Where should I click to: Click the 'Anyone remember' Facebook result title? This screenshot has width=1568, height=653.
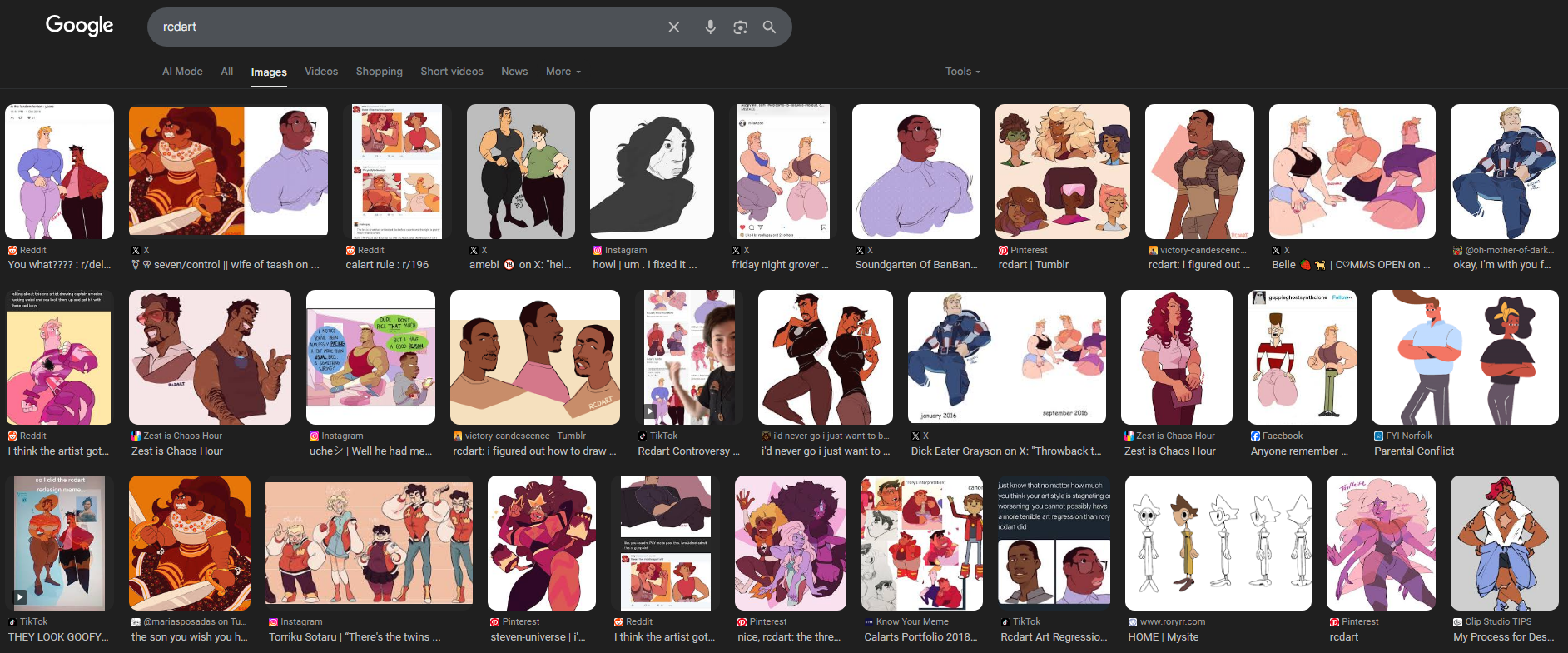[1299, 451]
